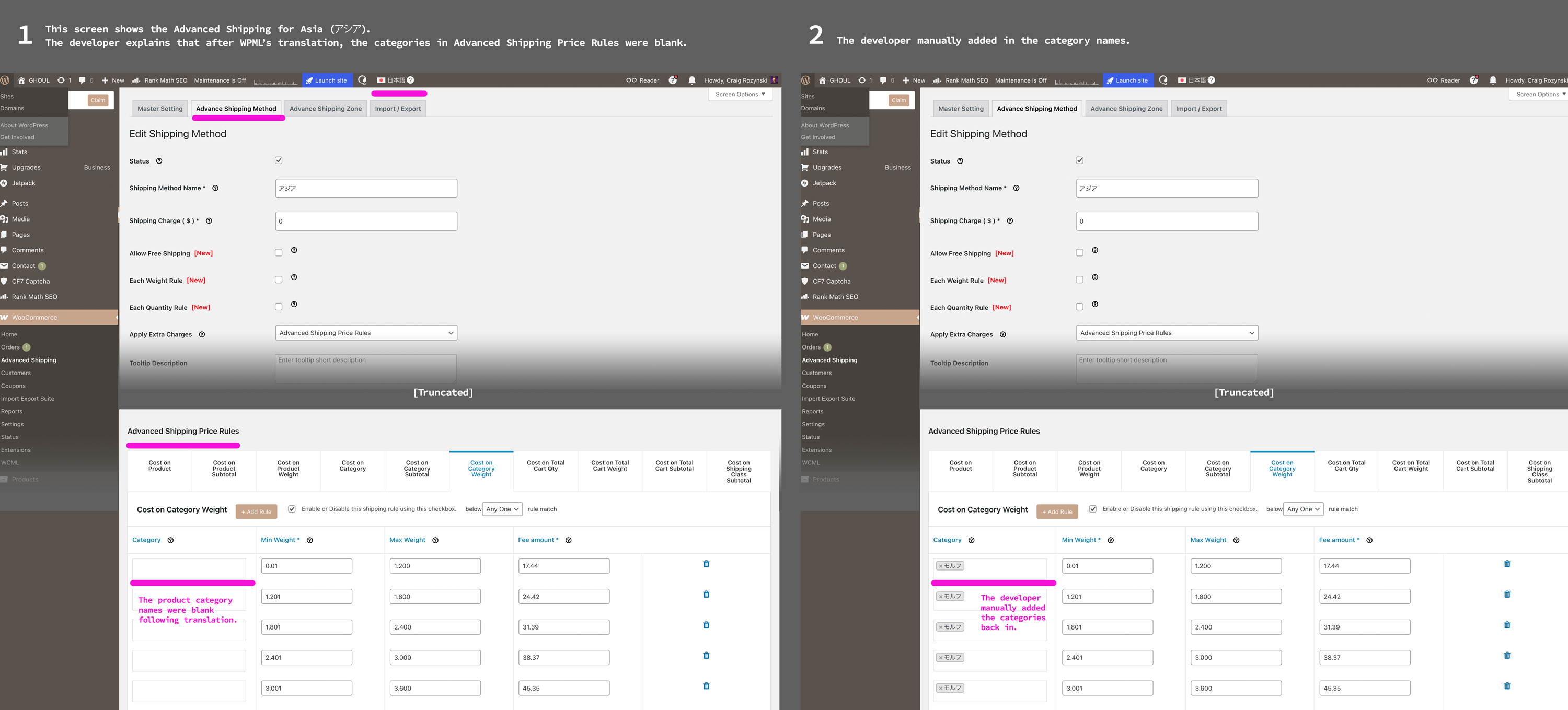
Task: Click Jetpack icon in left sidebar
Action: point(4,183)
